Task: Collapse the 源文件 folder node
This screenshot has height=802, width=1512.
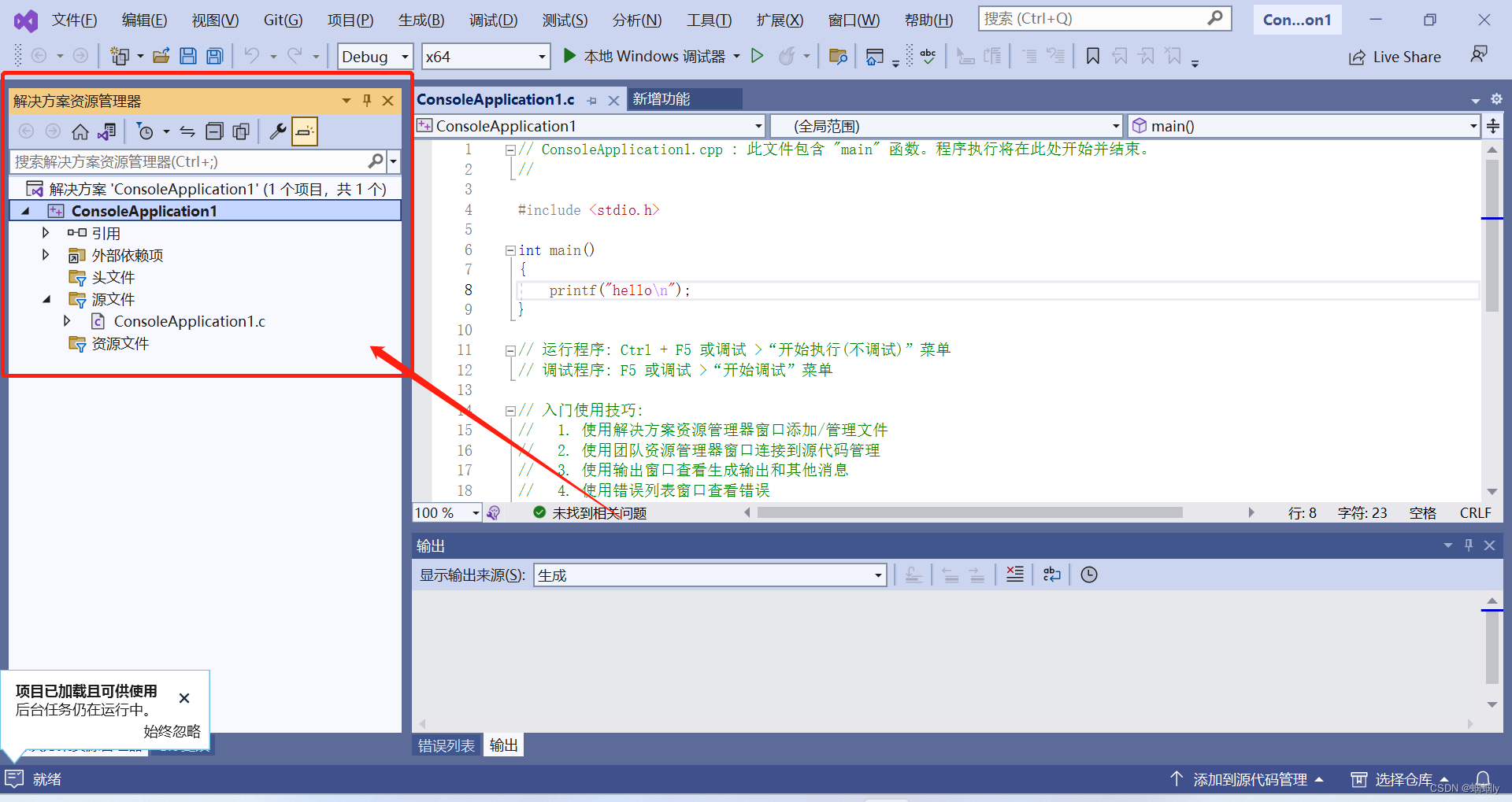Action: (46, 299)
